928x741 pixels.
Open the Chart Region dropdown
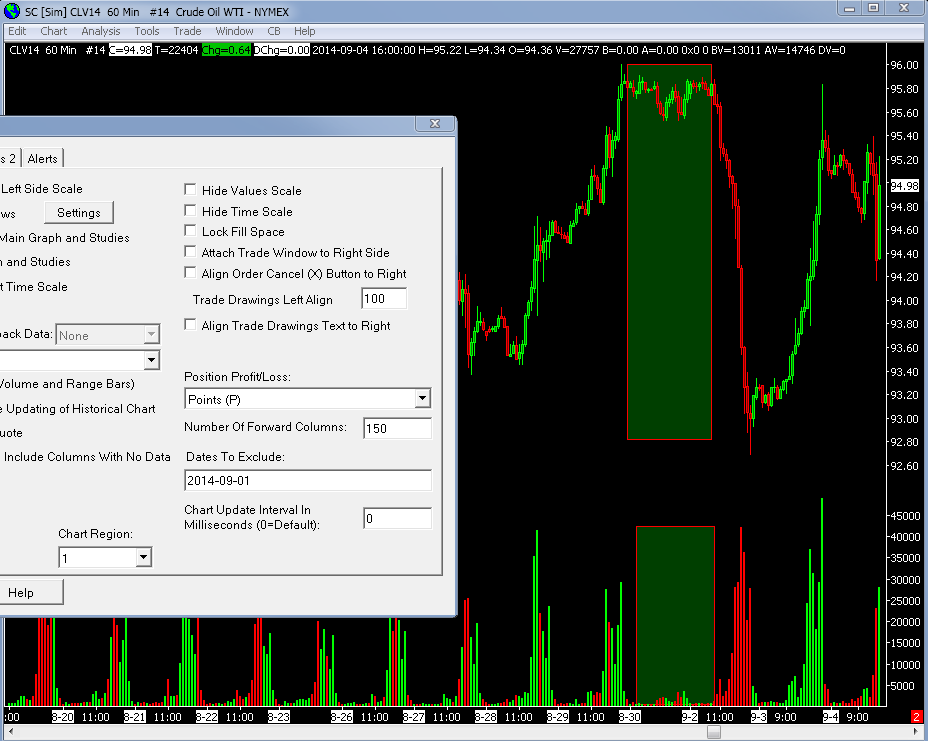pos(143,558)
